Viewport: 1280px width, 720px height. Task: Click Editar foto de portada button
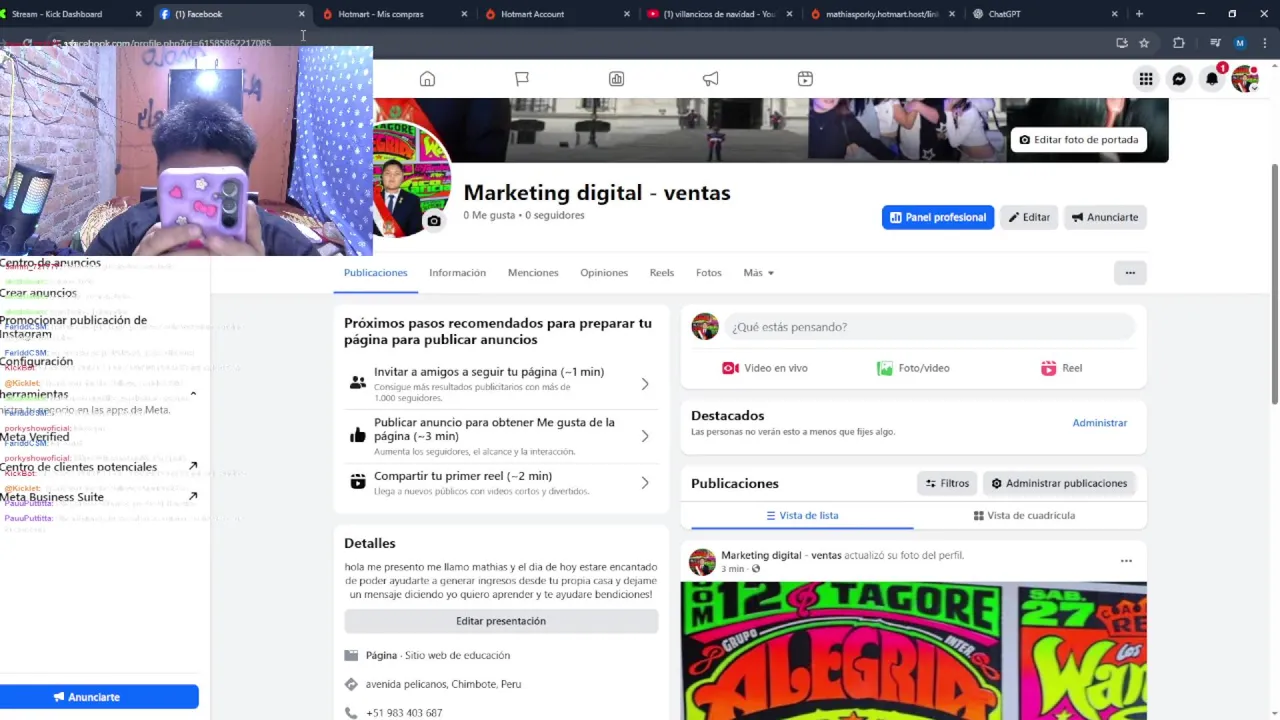(x=1078, y=140)
